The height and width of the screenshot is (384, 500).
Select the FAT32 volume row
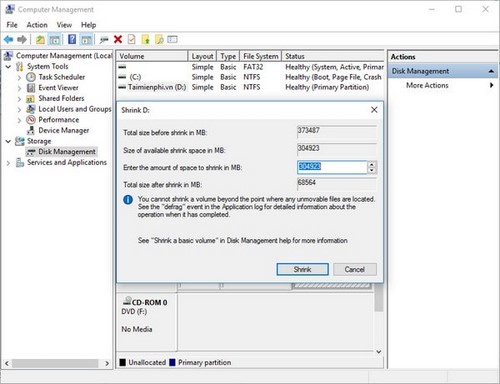(x=250, y=67)
